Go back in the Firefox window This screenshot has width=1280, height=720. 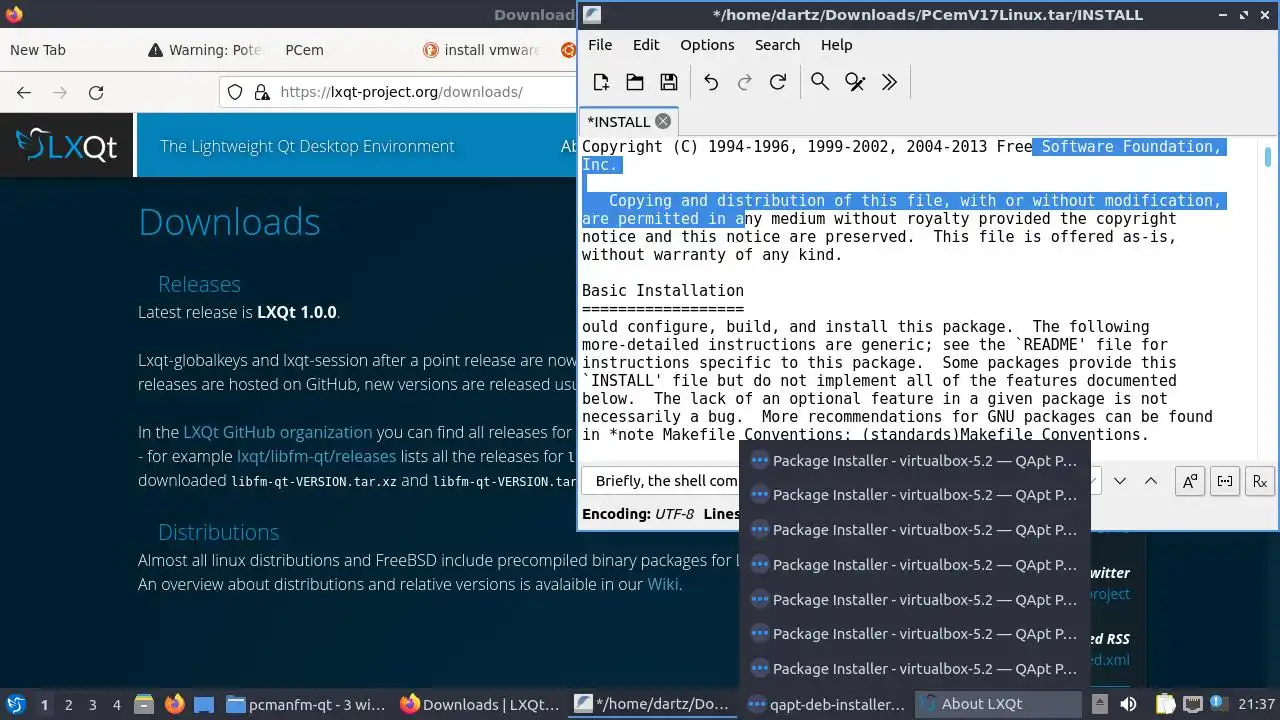tap(24, 92)
